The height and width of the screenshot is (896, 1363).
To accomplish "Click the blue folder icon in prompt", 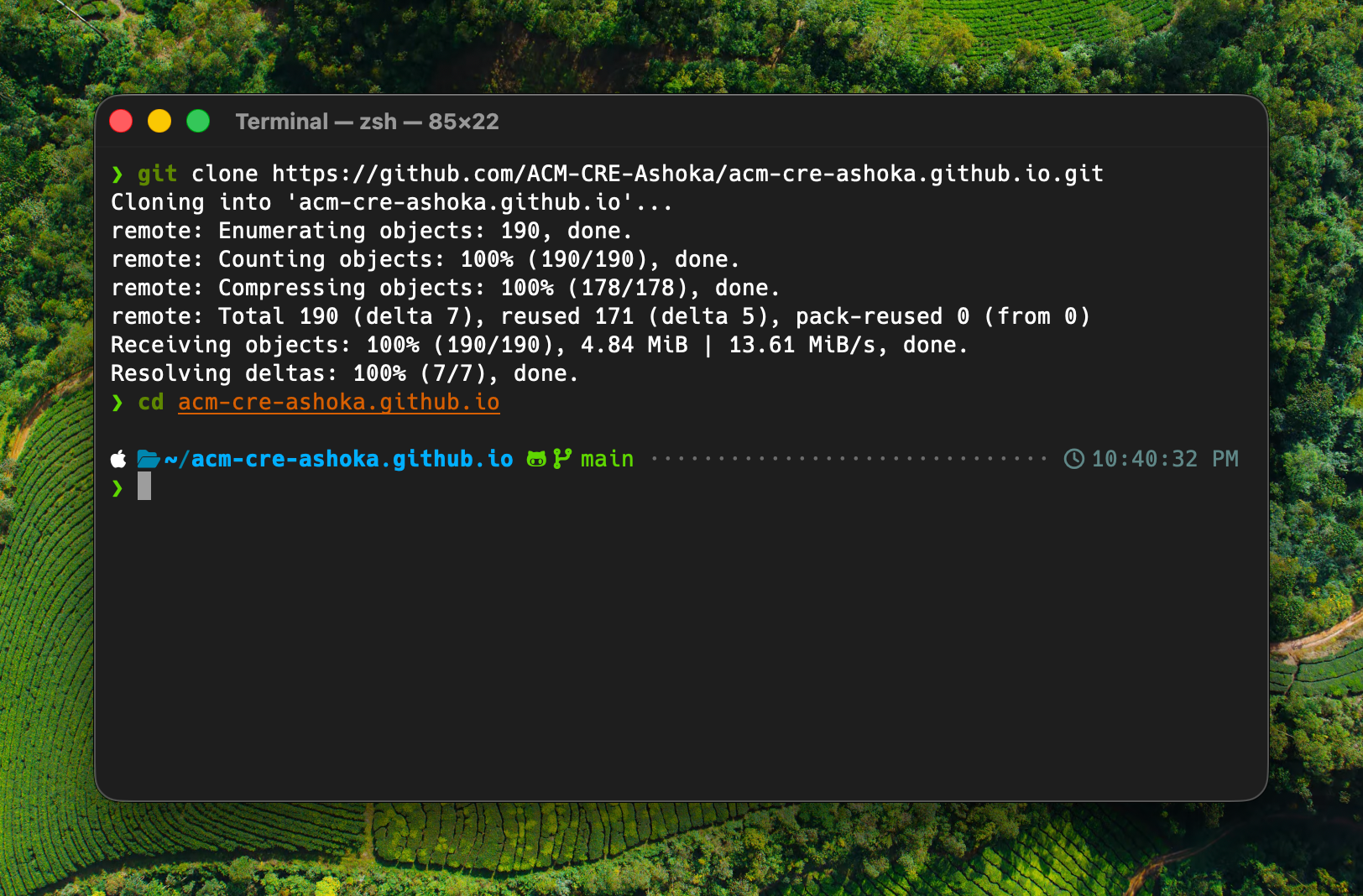I will point(149,459).
